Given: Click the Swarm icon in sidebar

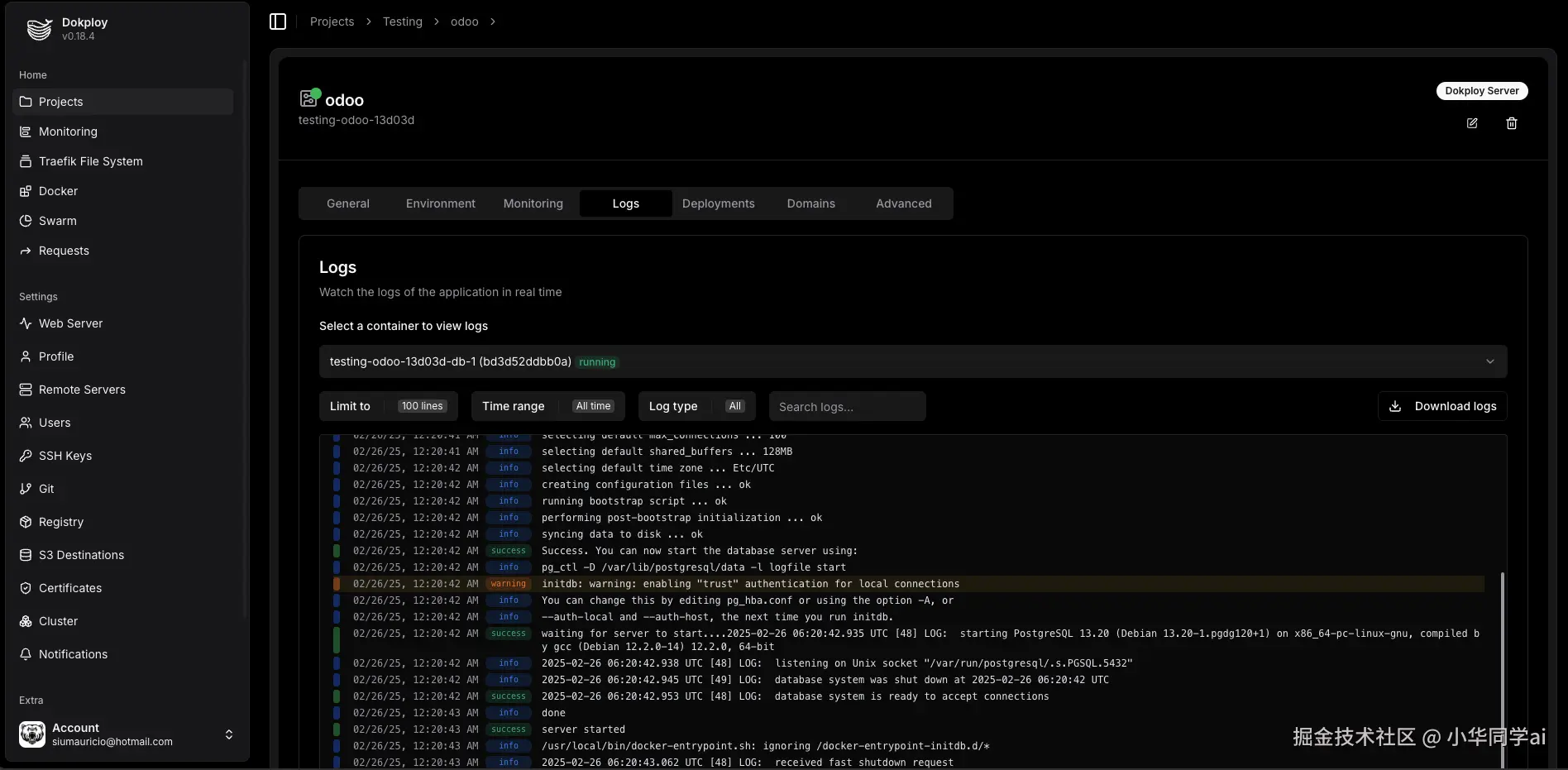Looking at the screenshot, I should point(26,221).
